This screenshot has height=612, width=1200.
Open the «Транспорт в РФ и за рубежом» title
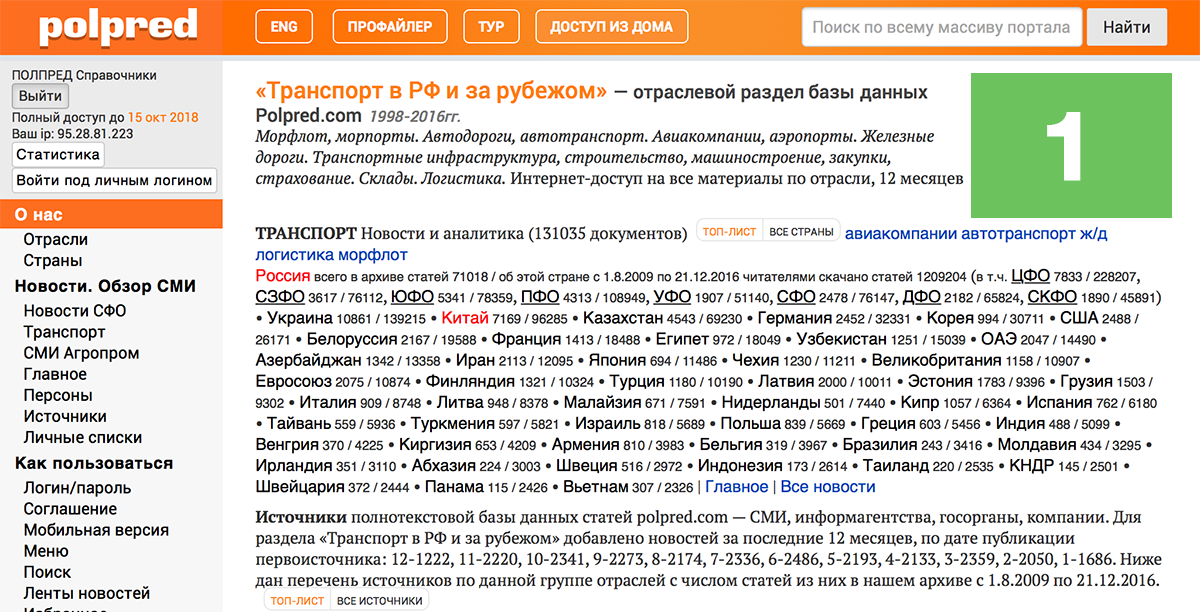pos(431,92)
